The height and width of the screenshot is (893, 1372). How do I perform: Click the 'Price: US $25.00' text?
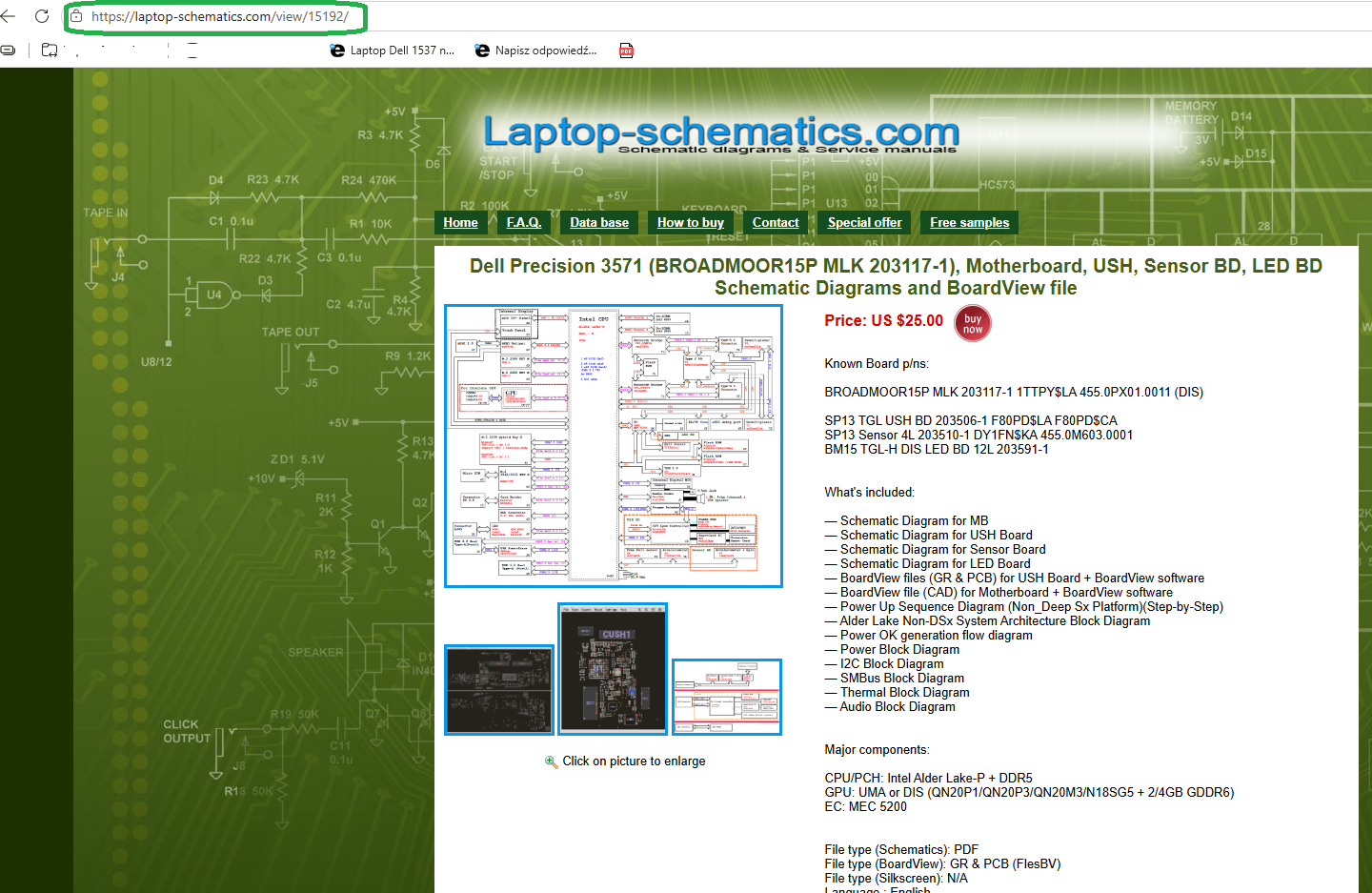click(x=883, y=321)
